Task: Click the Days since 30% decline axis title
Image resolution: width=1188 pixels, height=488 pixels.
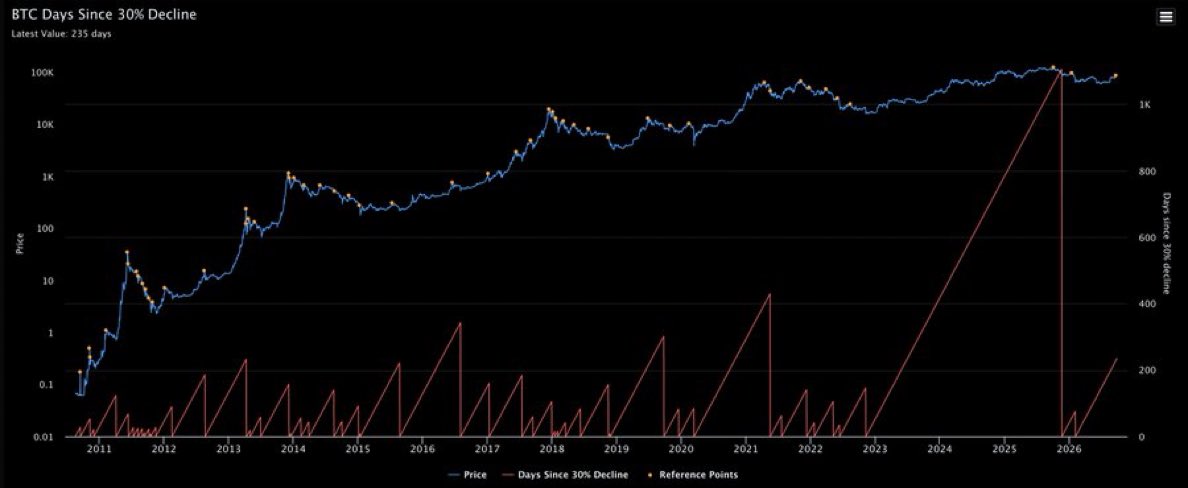Action: point(1168,242)
